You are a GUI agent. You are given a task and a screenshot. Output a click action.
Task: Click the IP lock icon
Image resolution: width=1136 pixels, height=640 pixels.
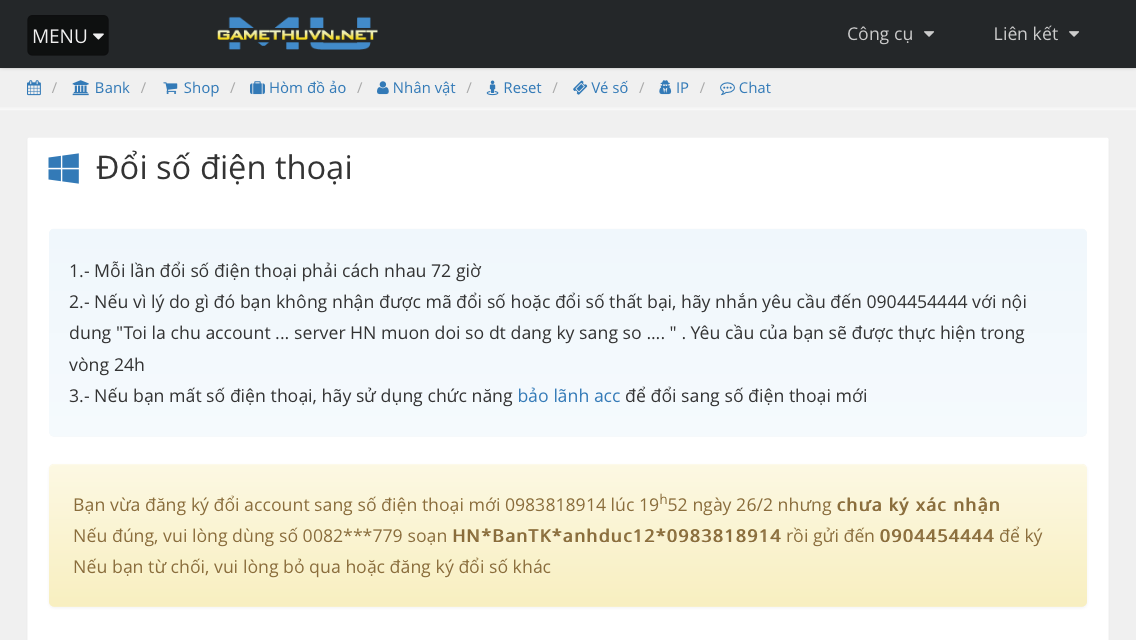pos(664,88)
